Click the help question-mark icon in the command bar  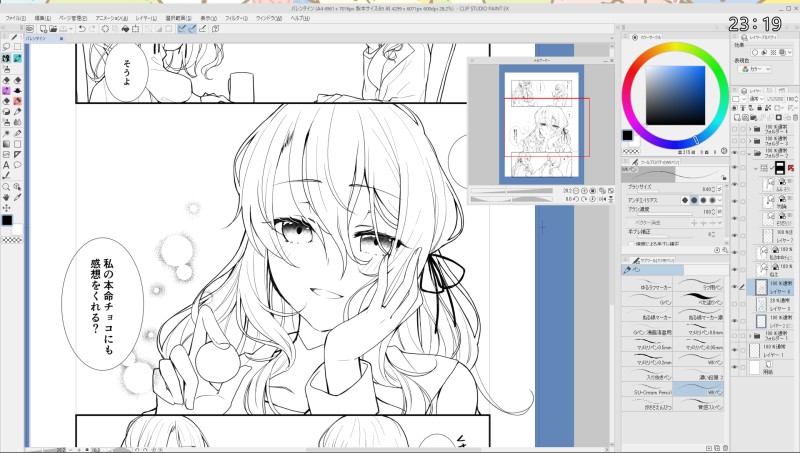tap(215, 29)
